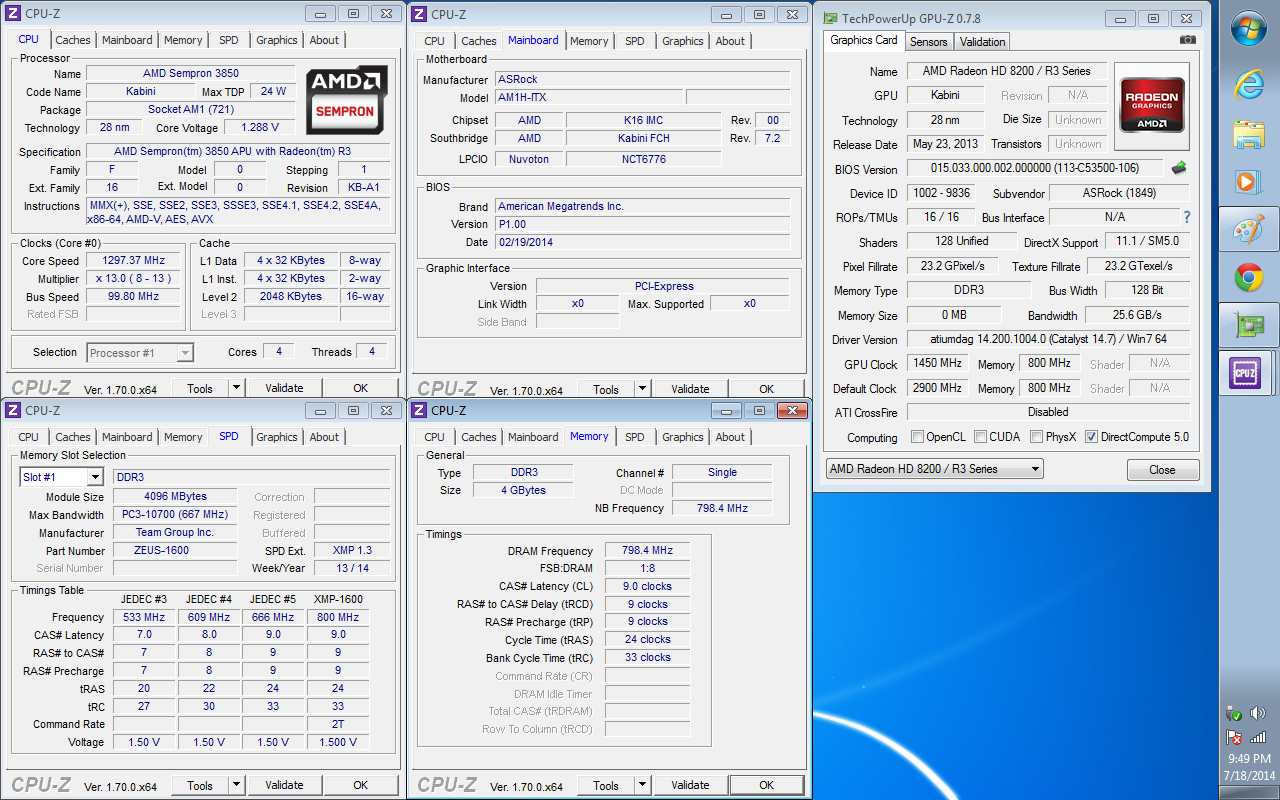1280x800 pixels.
Task: Click Validate in the SPD CPU-Z window
Action: pyautogui.click(x=284, y=785)
